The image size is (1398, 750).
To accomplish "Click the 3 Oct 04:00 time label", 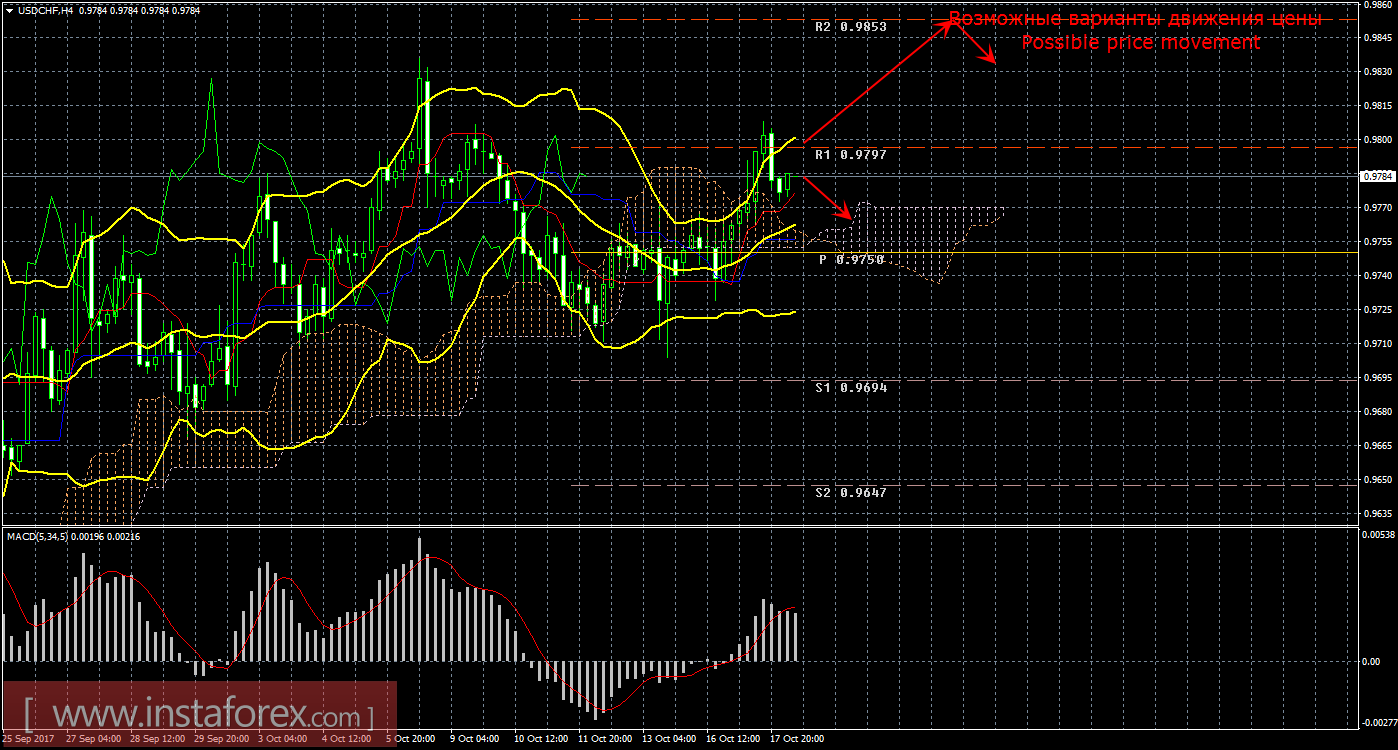I will click(282, 739).
